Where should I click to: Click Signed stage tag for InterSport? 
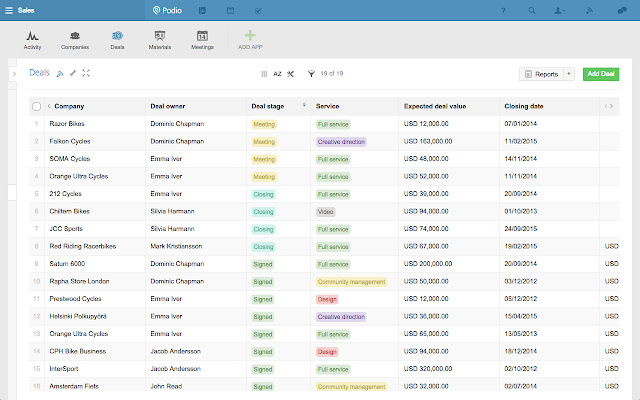262,369
